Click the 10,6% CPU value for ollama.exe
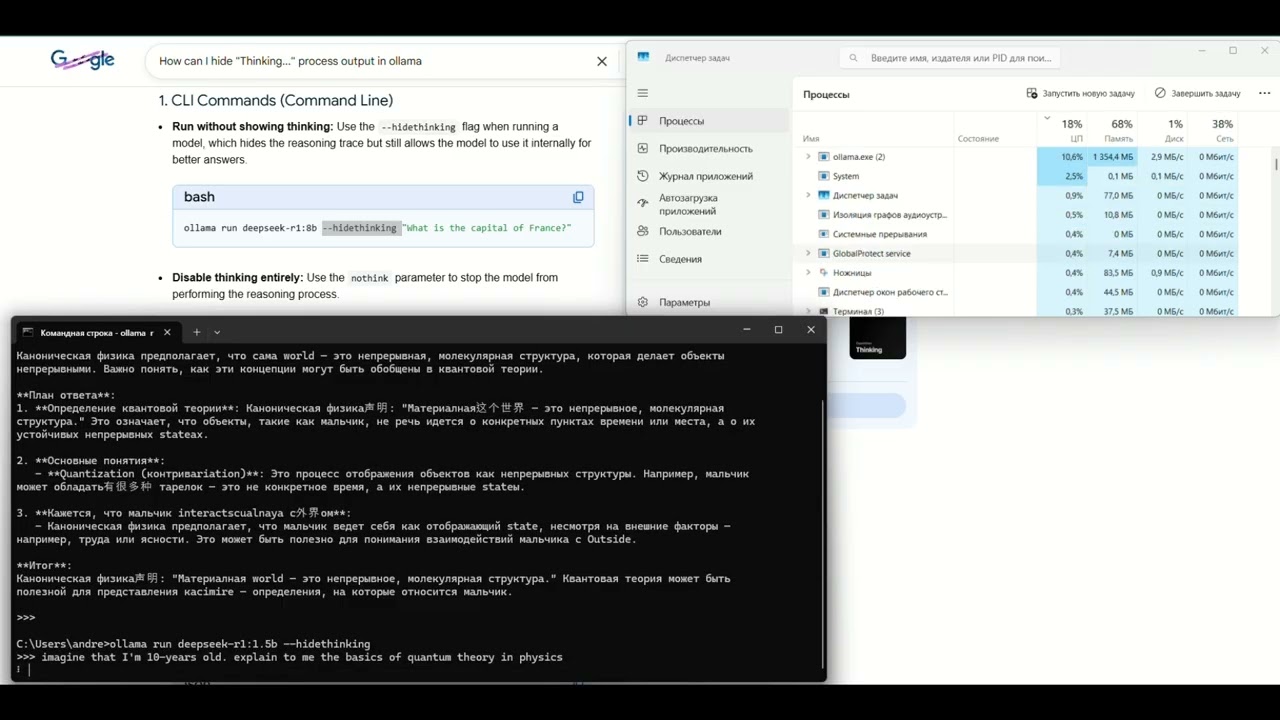1280x720 pixels. pyautogui.click(x=1072, y=157)
